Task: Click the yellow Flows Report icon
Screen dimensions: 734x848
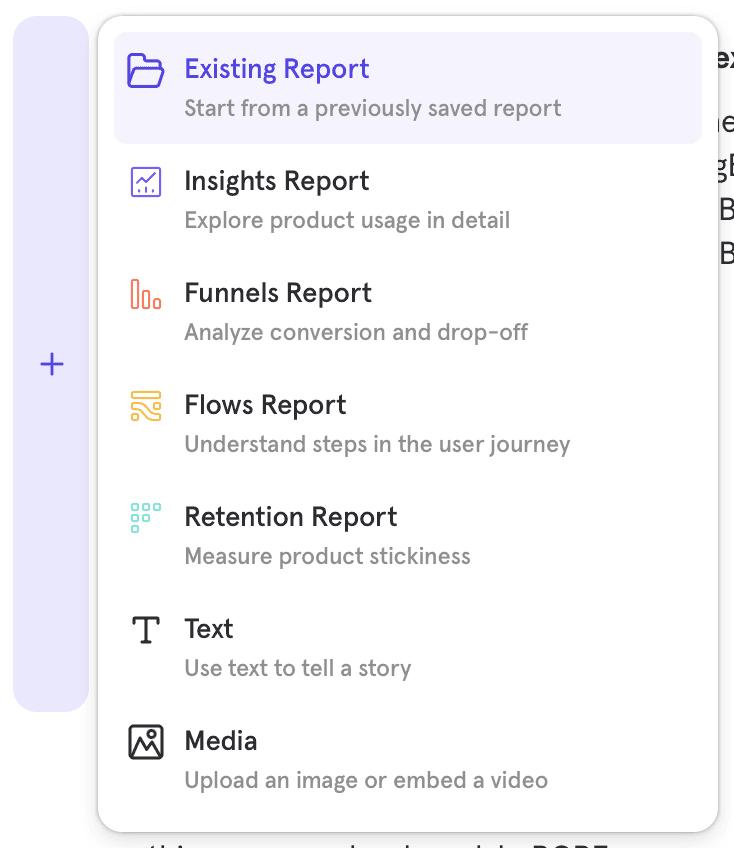Action: click(x=146, y=406)
